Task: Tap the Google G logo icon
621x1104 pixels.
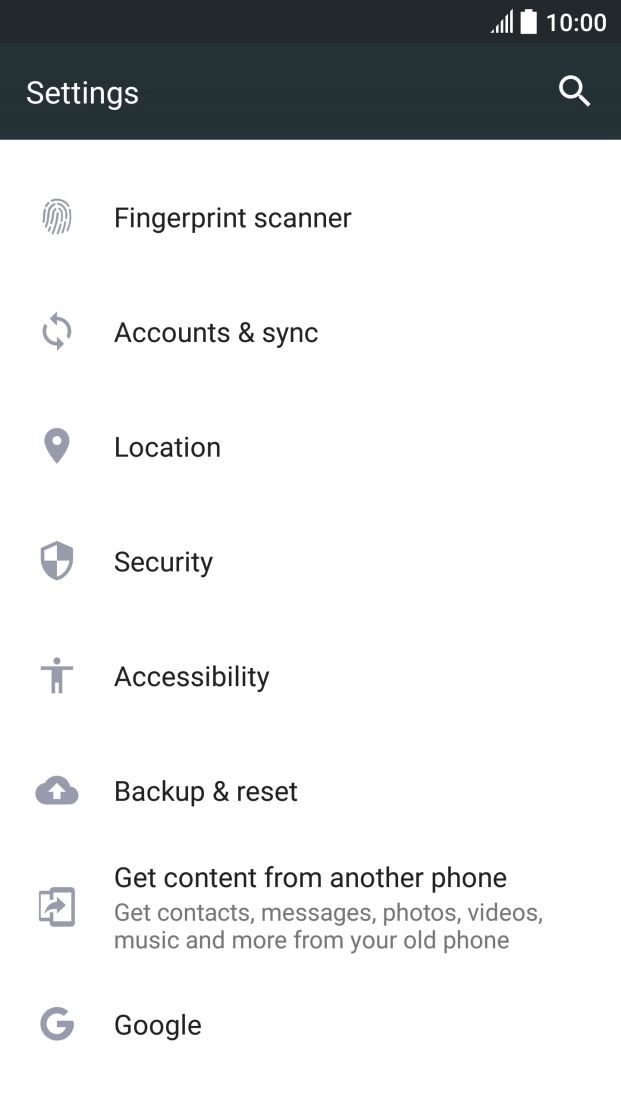Action: 57,1025
